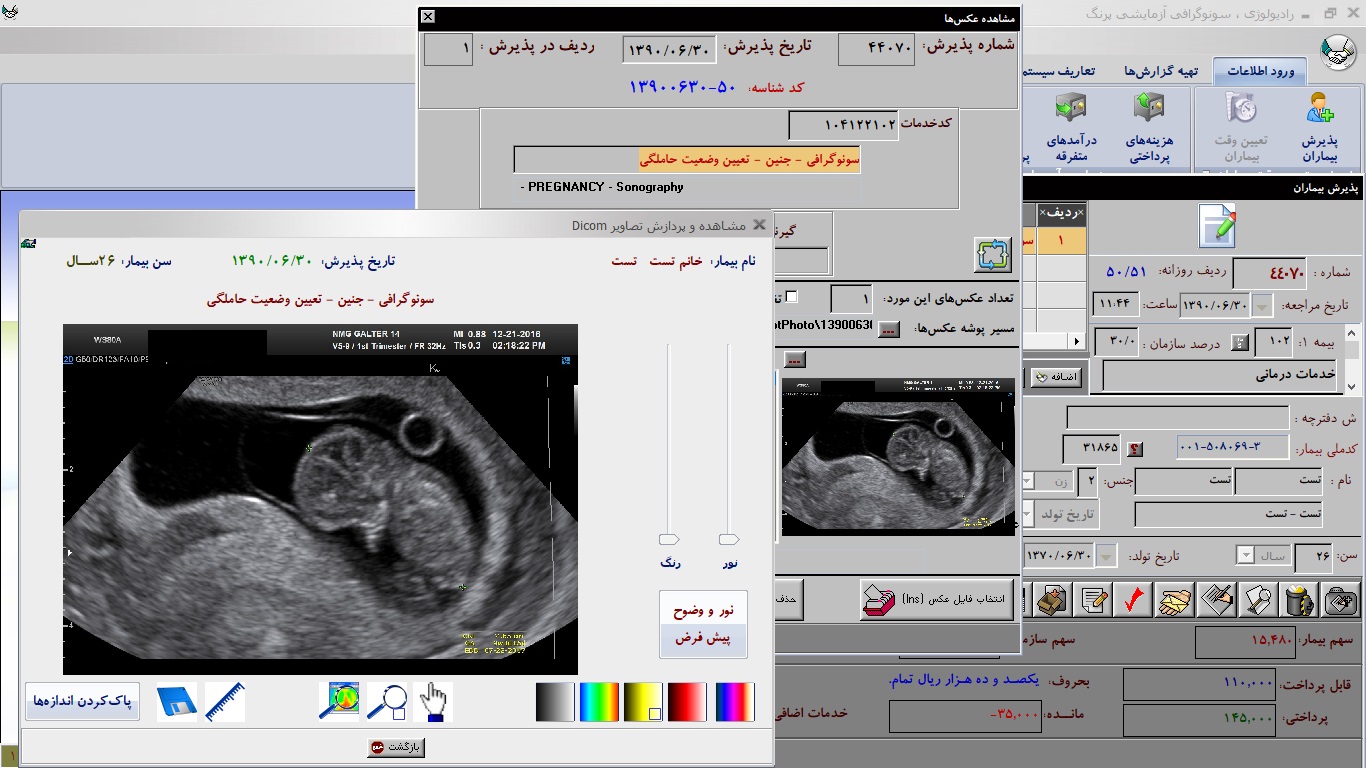Open the age unit (سال) dropdown
Screen dimensions: 1366x768
tap(1245, 555)
